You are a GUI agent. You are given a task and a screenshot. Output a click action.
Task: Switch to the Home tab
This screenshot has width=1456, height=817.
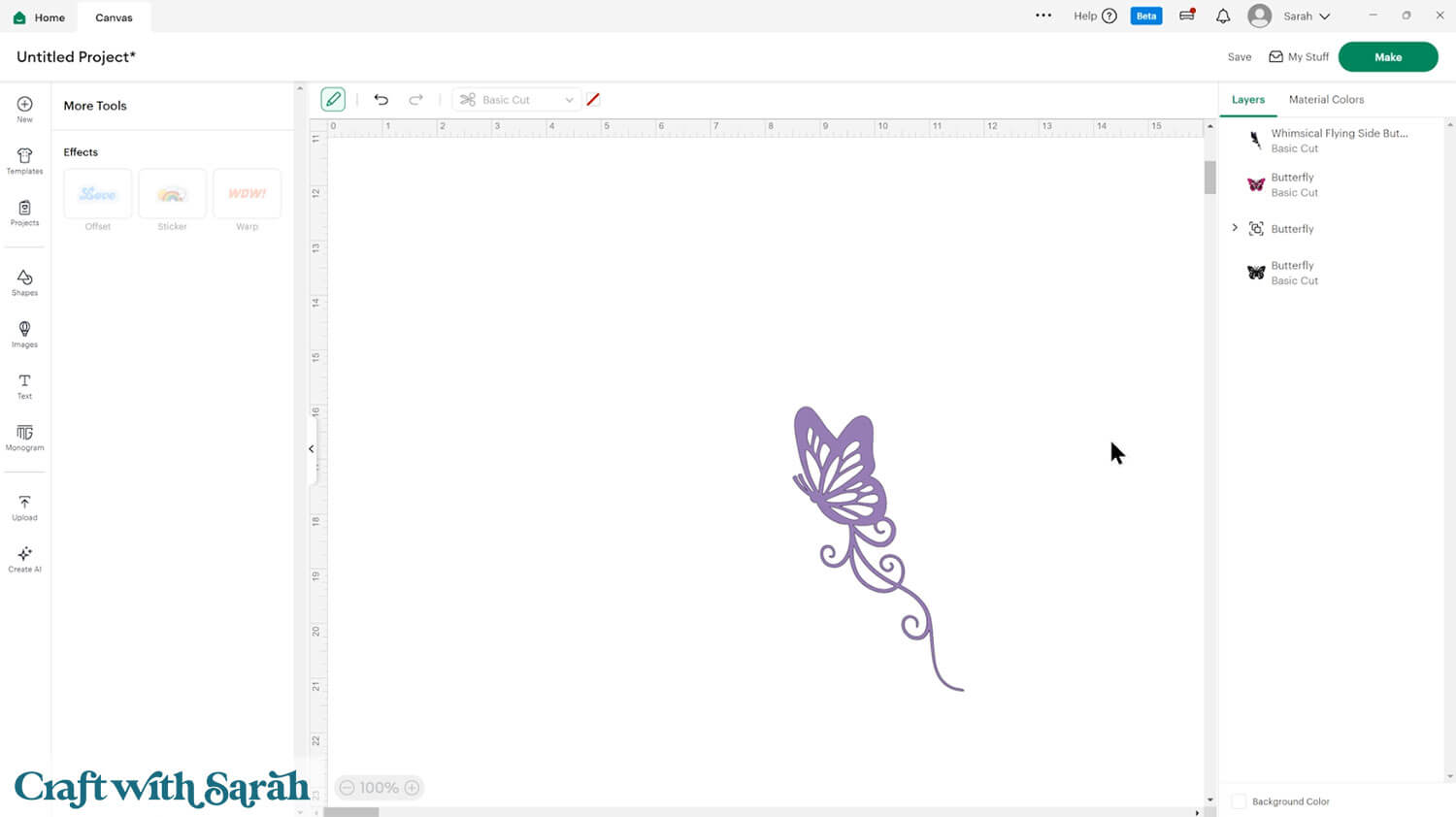[39, 17]
